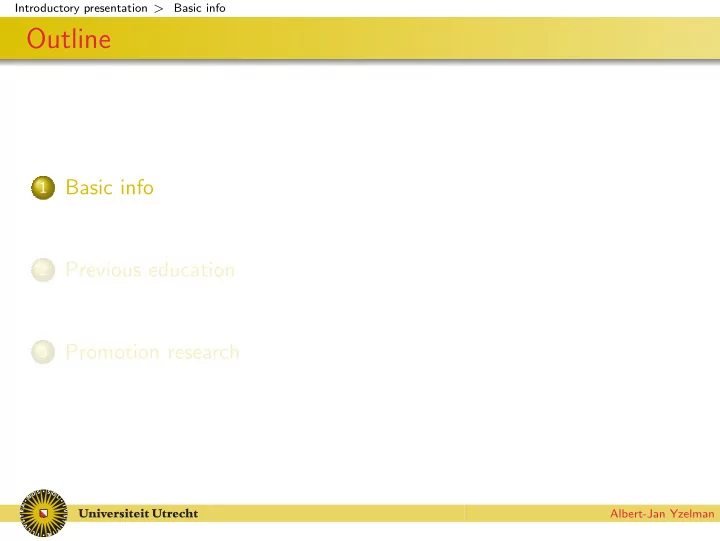Click the 'Outline' slide title
Viewport: 720px width, 541px height.
(x=69, y=39)
